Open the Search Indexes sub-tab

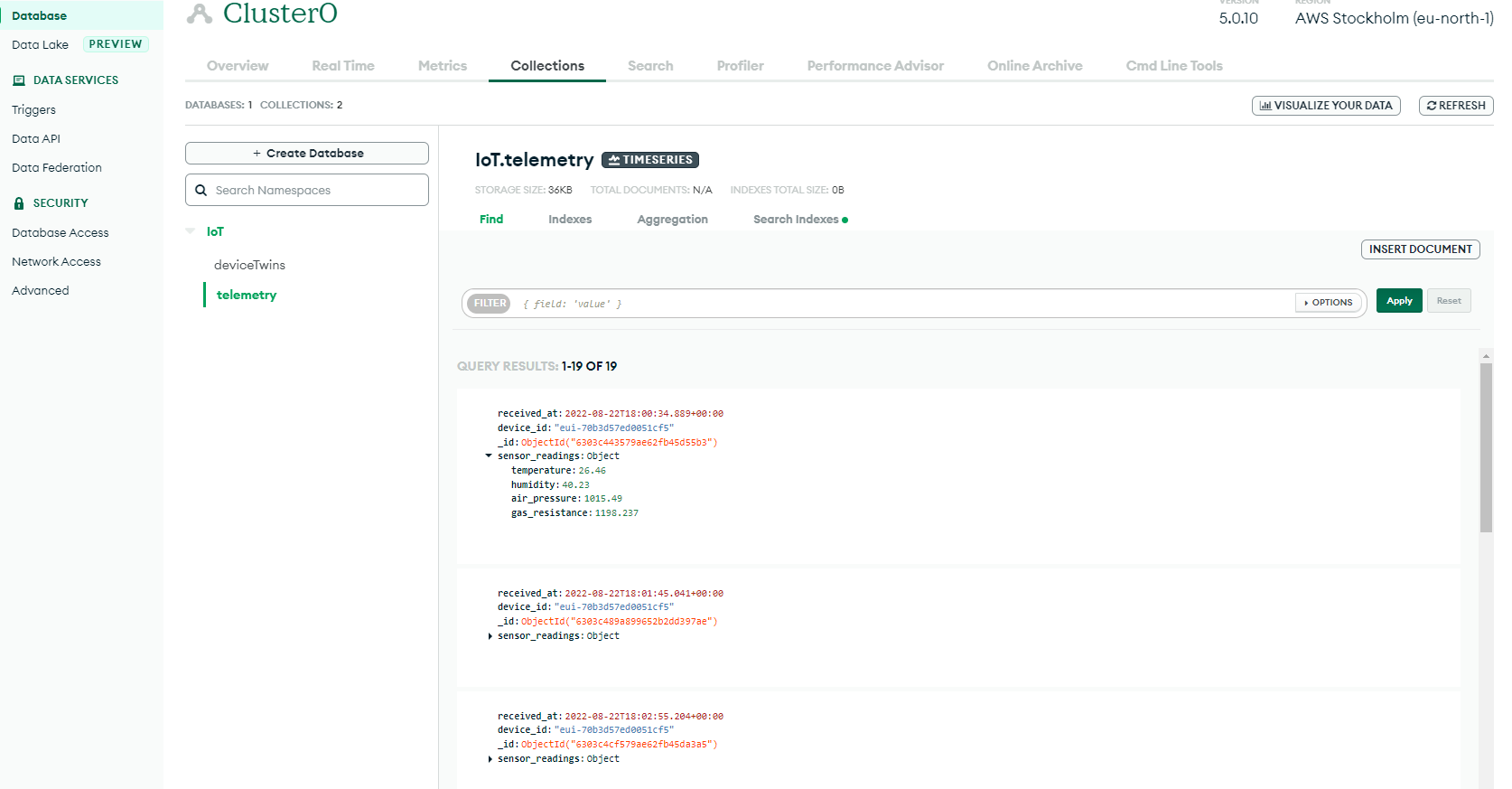796,220
